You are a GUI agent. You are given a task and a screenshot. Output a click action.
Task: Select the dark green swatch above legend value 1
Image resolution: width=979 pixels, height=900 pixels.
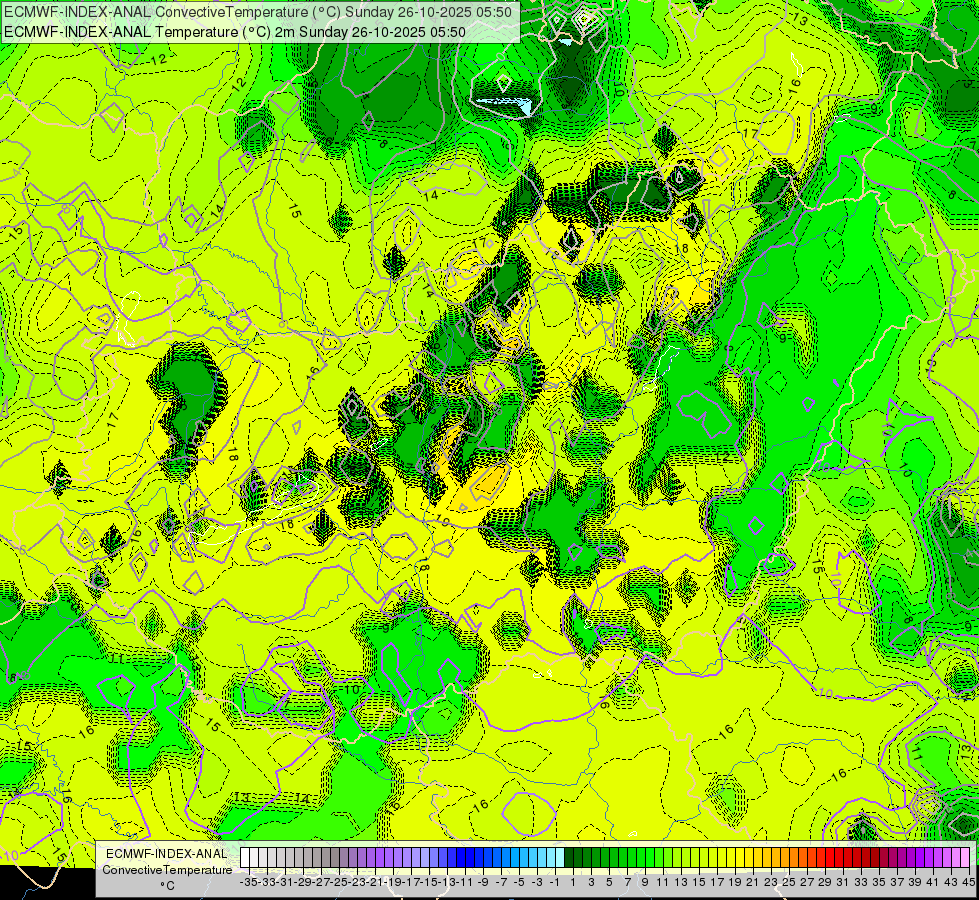pos(569,858)
